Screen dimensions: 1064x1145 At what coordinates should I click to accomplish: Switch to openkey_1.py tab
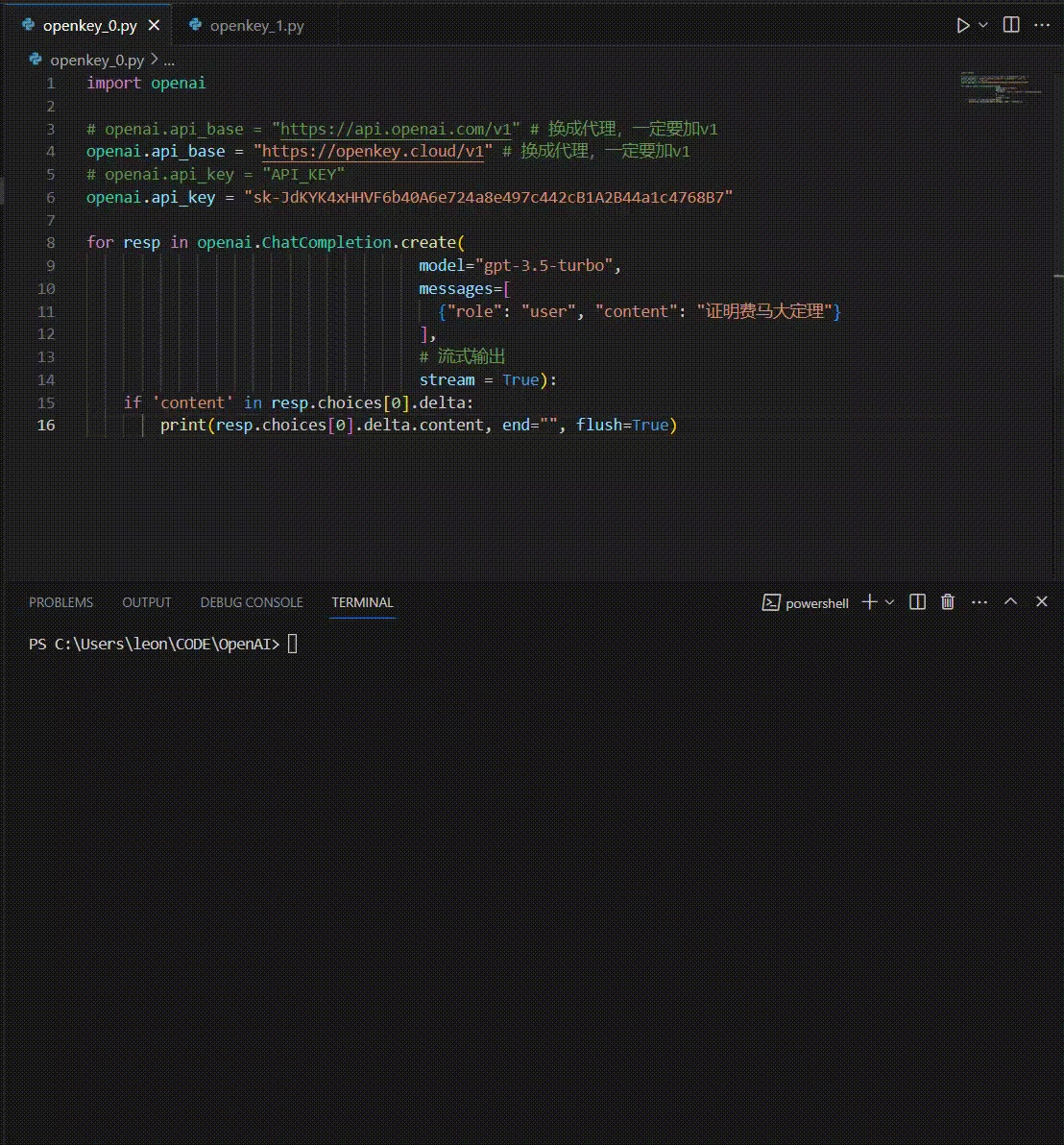tap(256, 26)
